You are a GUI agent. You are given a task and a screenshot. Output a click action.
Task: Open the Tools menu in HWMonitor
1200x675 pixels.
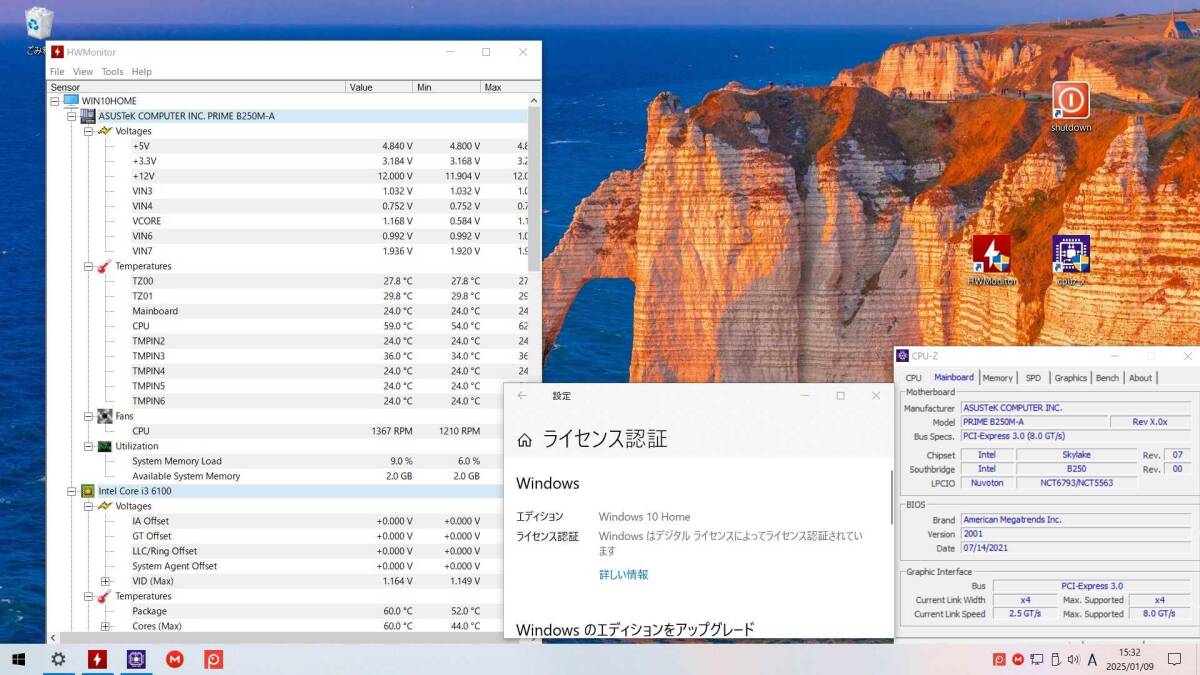[112, 72]
